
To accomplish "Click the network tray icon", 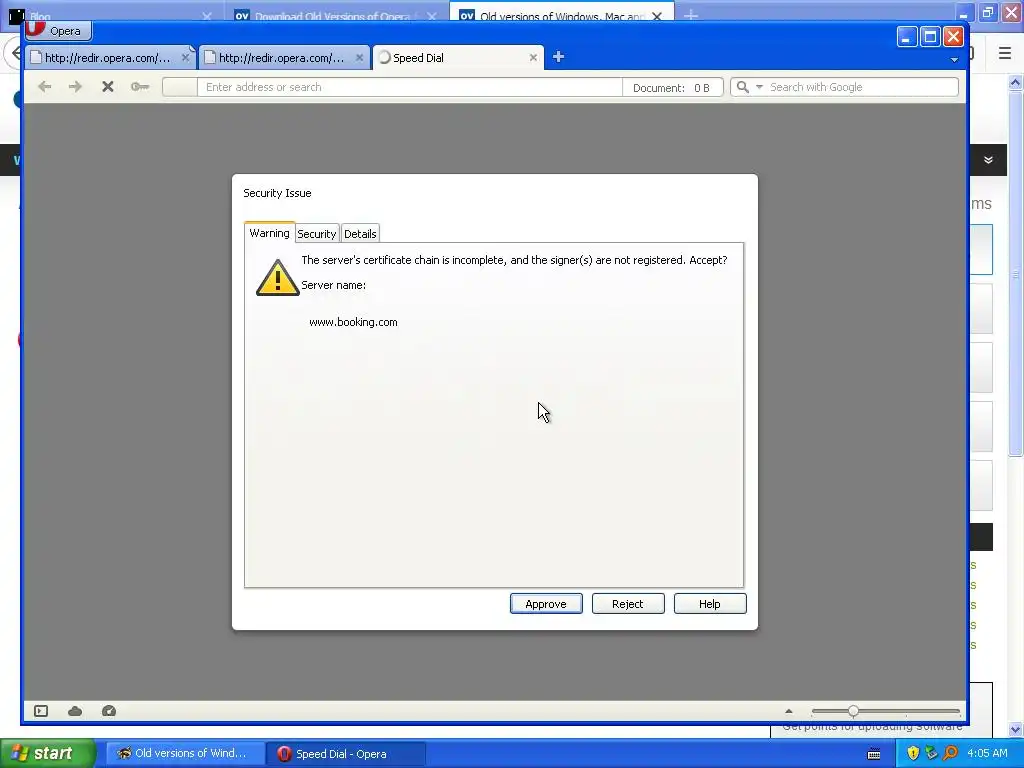I will point(932,753).
